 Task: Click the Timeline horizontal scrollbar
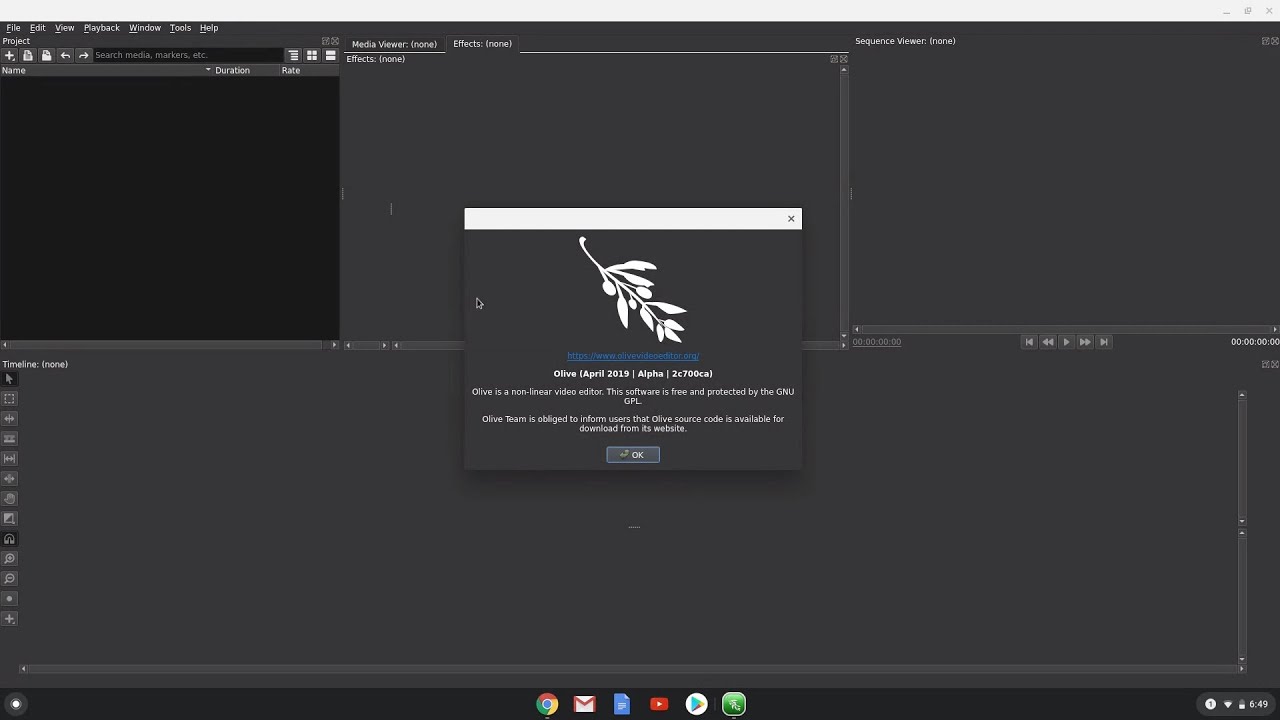(632, 669)
